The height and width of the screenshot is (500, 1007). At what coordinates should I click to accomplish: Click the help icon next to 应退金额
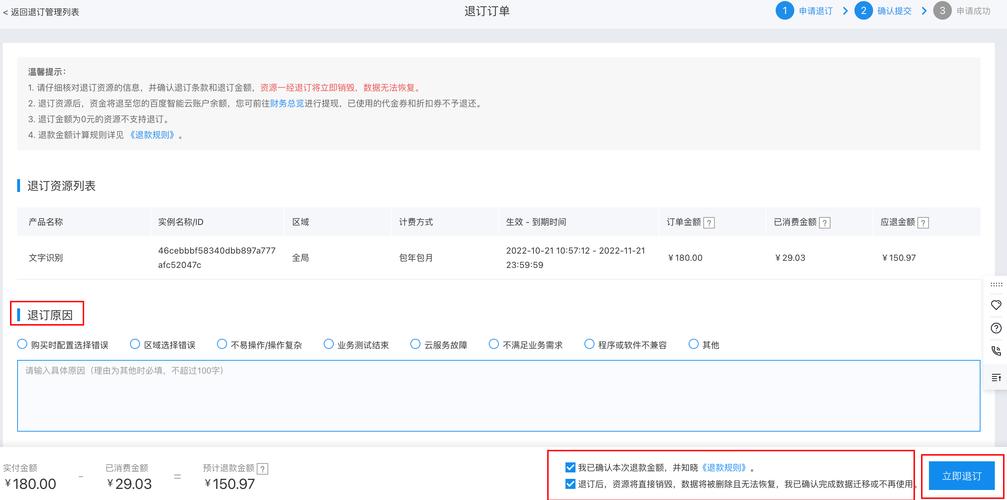[x=922, y=223]
